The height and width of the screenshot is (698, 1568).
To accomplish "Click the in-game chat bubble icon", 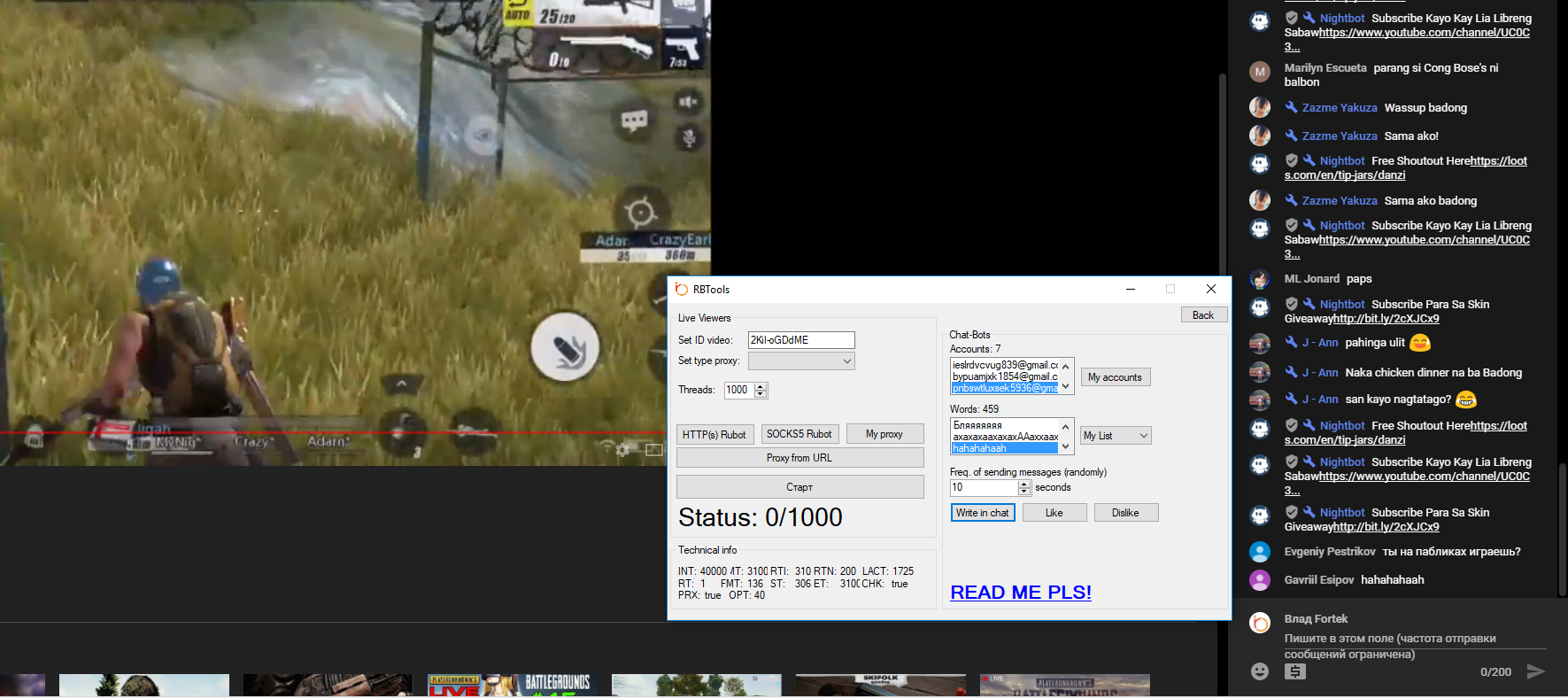I will coord(634,120).
